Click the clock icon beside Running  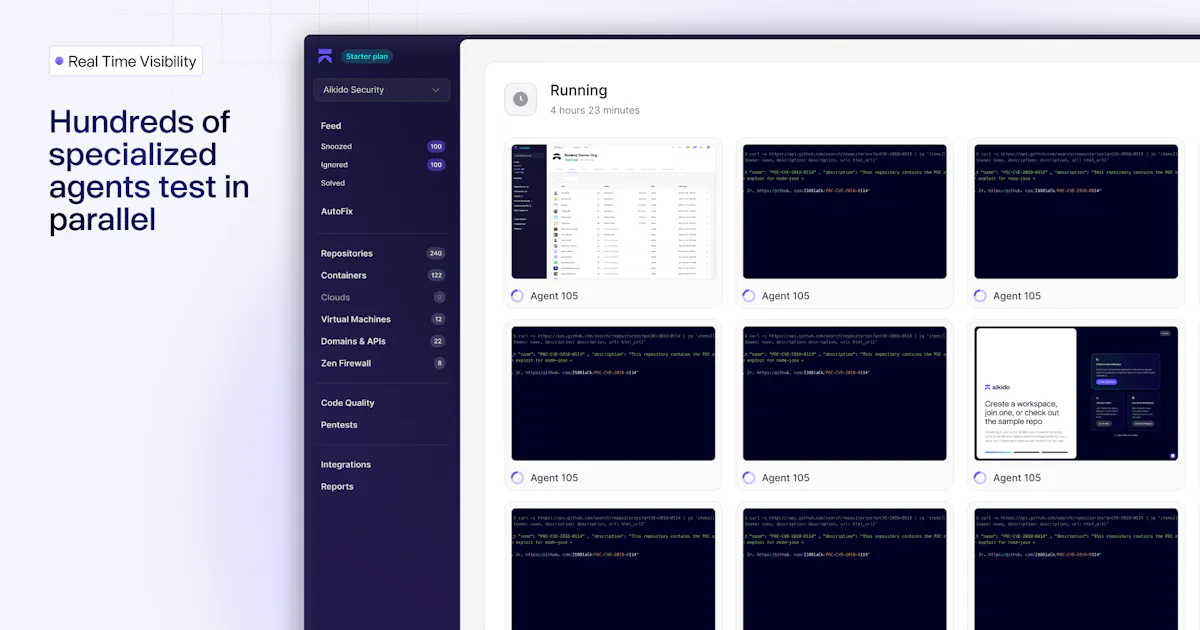pos(520,98)
